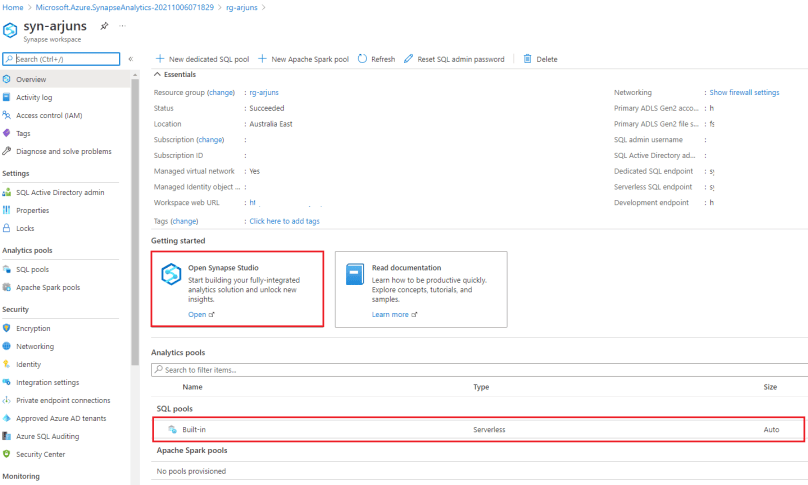This screenshot has height=485, width=808.
Task: Click the Properties icon in sidebar
Action: [6, 210]
